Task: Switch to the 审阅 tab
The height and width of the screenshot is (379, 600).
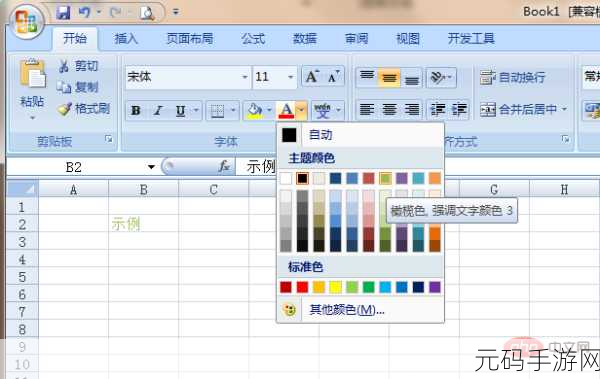Action: click(356, 38)
